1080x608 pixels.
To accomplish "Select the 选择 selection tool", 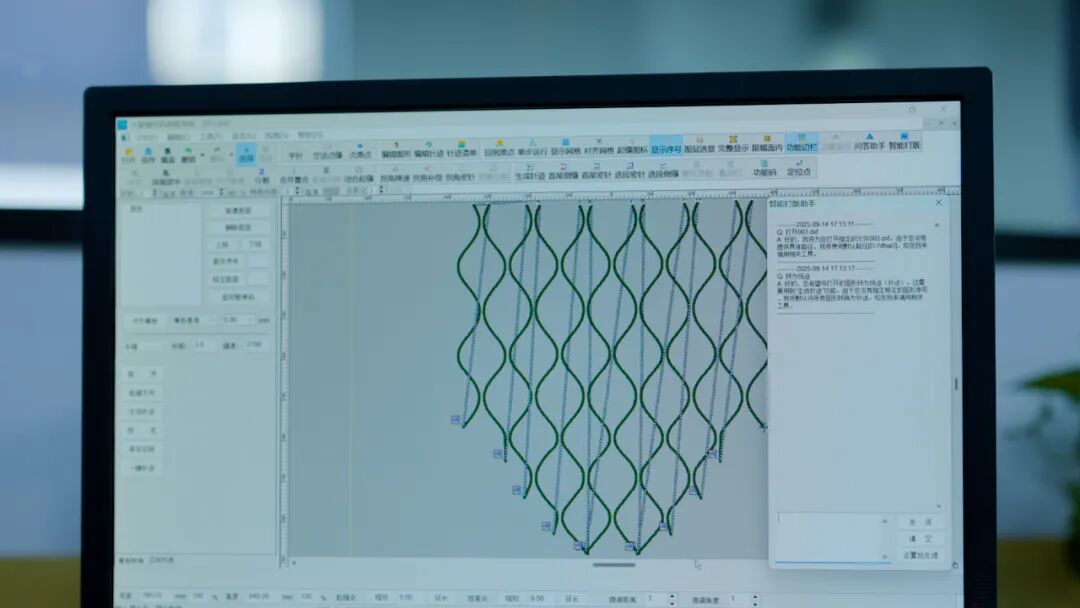I will coord(246,153).
